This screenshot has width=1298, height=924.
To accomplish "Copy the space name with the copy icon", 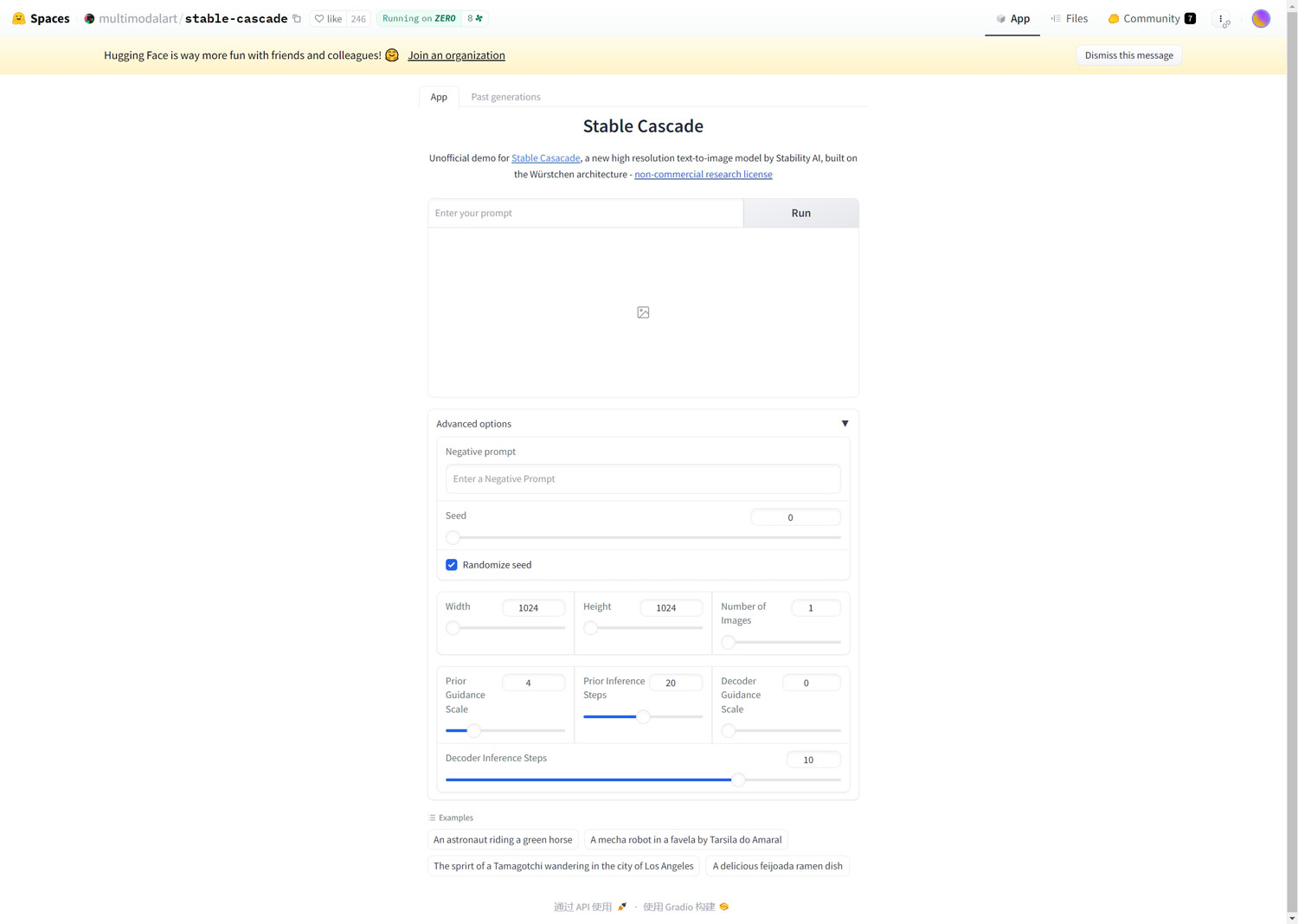I will coord(297,18).
